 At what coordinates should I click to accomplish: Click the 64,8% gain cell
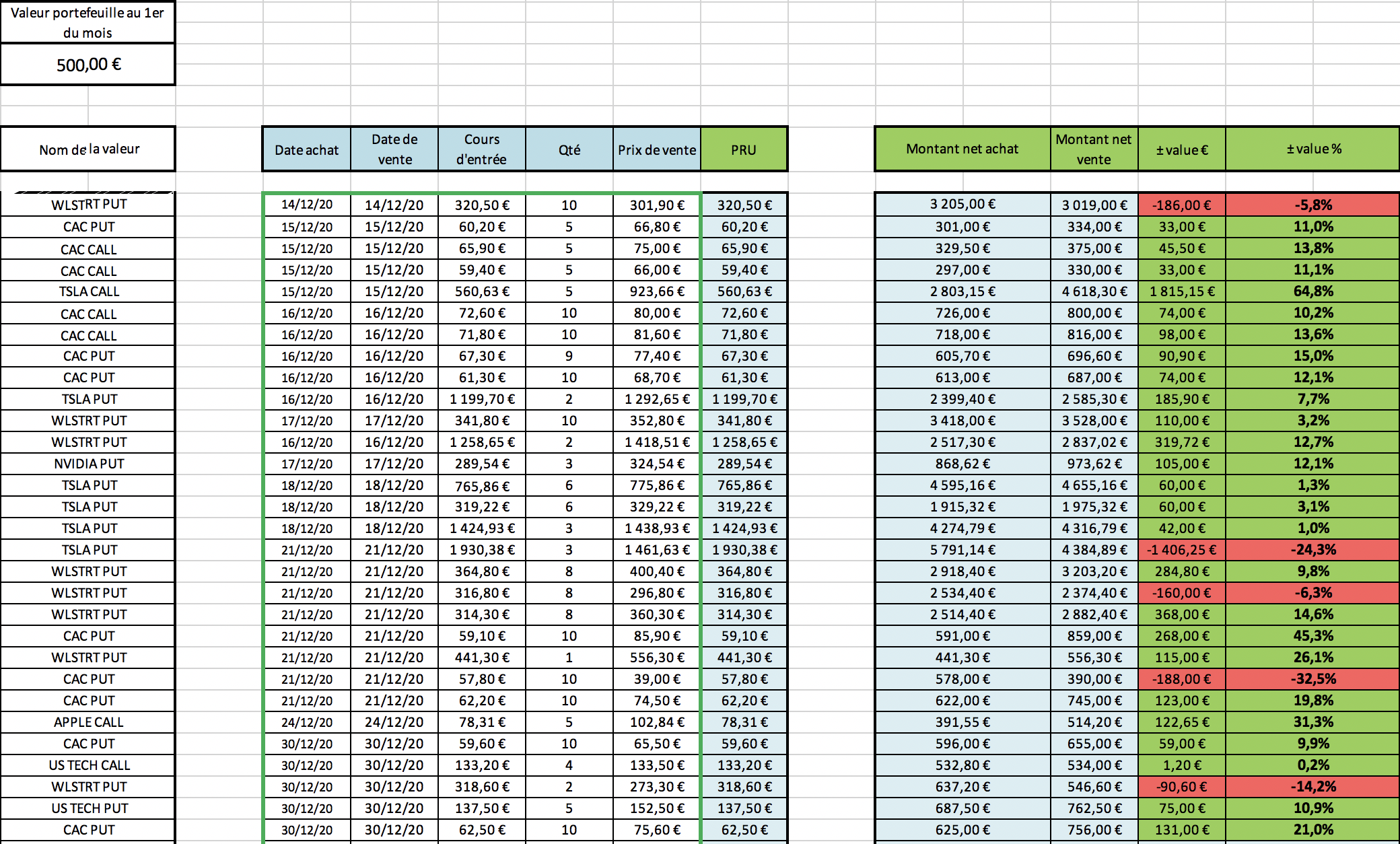point(1313,291)
